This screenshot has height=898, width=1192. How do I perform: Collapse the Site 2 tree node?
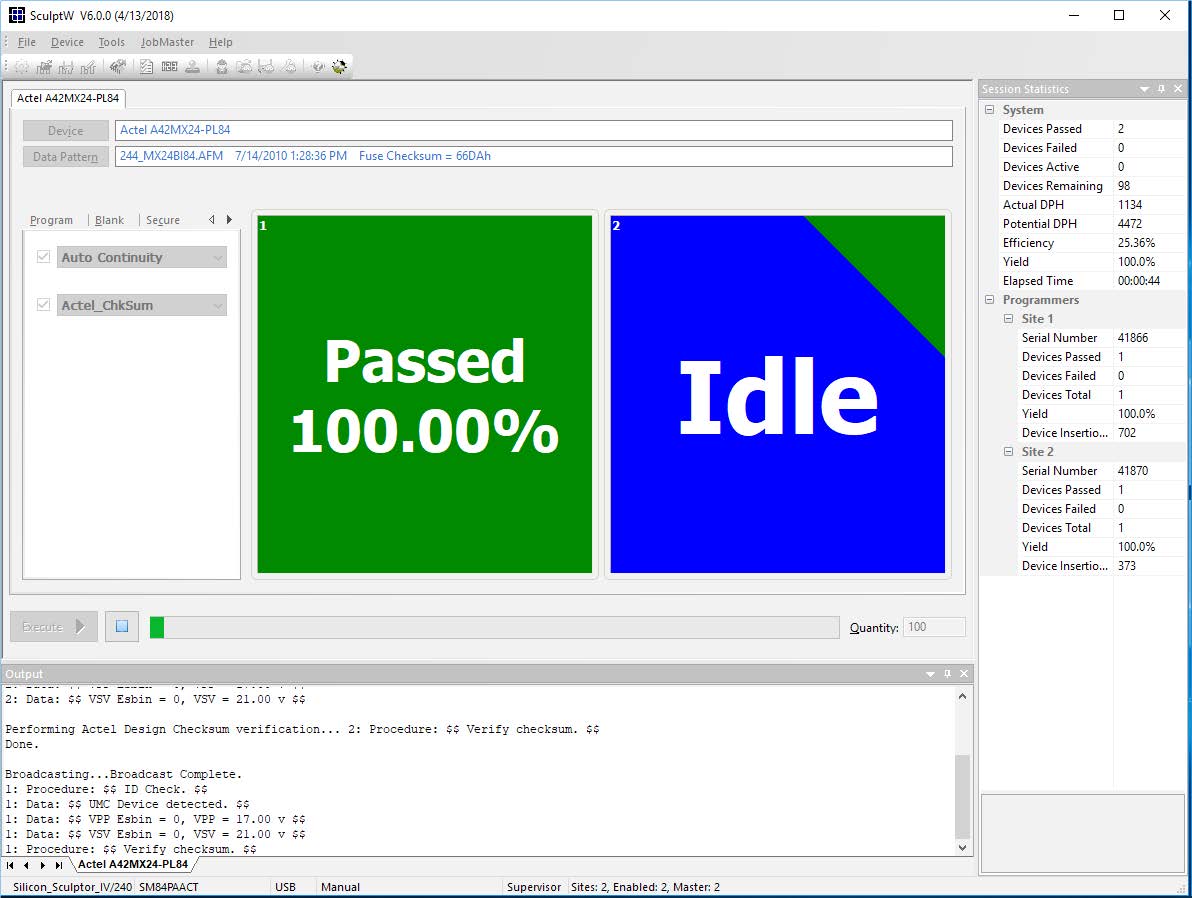click(1009, 452)
